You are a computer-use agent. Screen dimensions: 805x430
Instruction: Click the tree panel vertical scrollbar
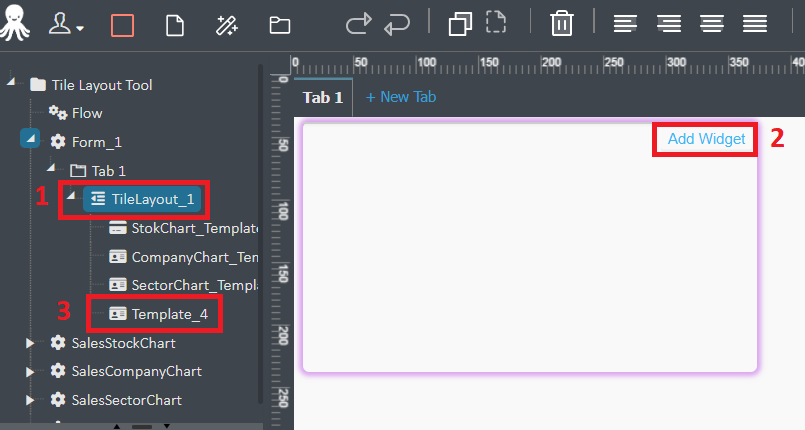click(260, 233)
